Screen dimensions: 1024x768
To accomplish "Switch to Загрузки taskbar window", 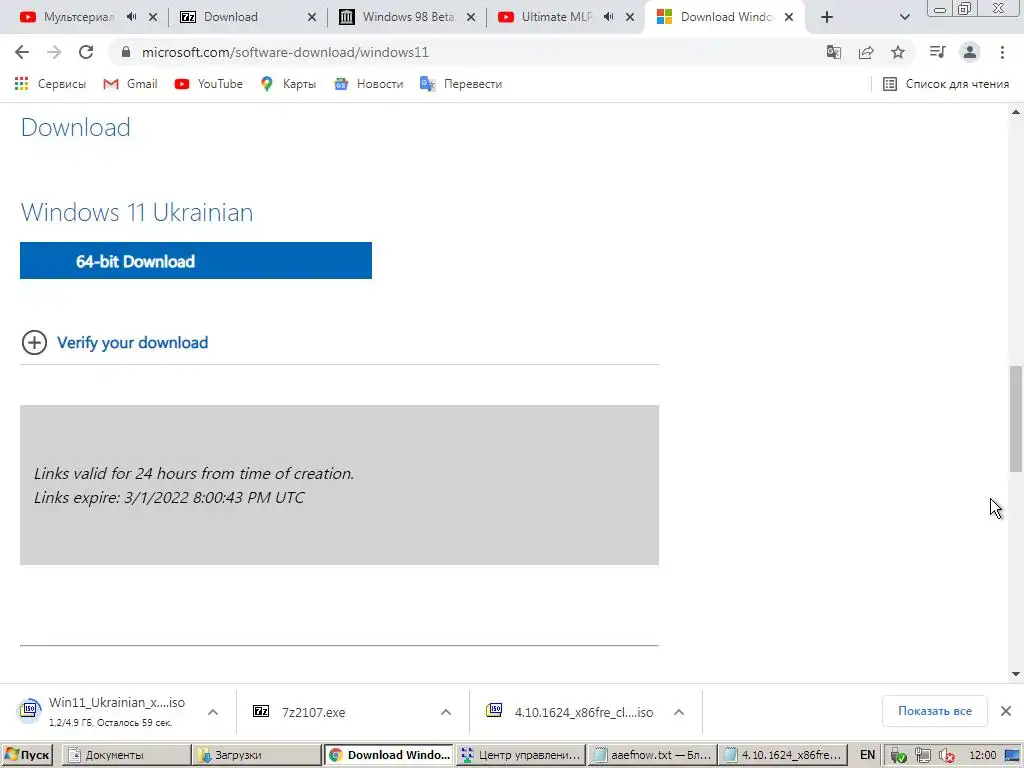I will click(257, 755).
